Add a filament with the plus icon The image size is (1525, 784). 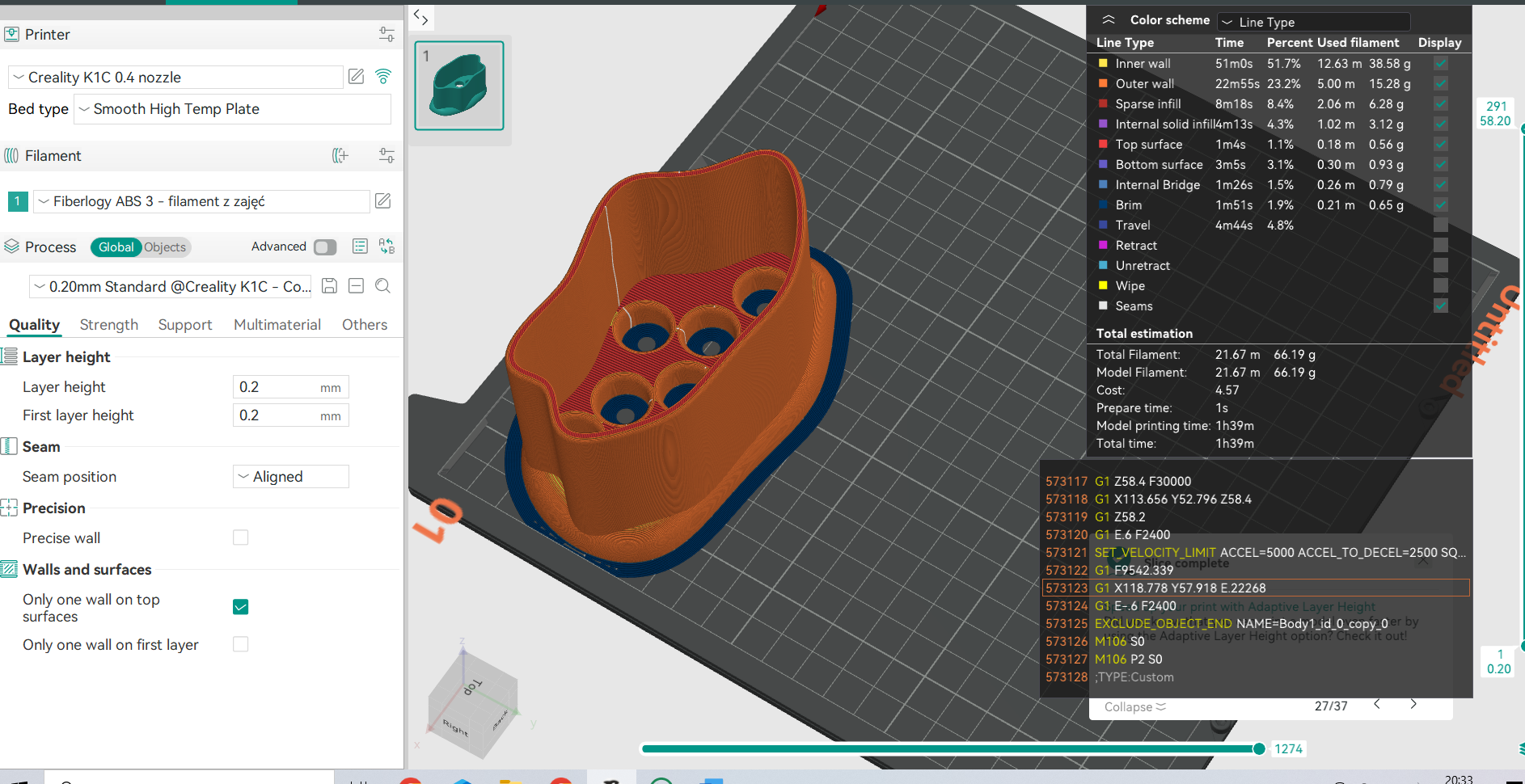340,156
